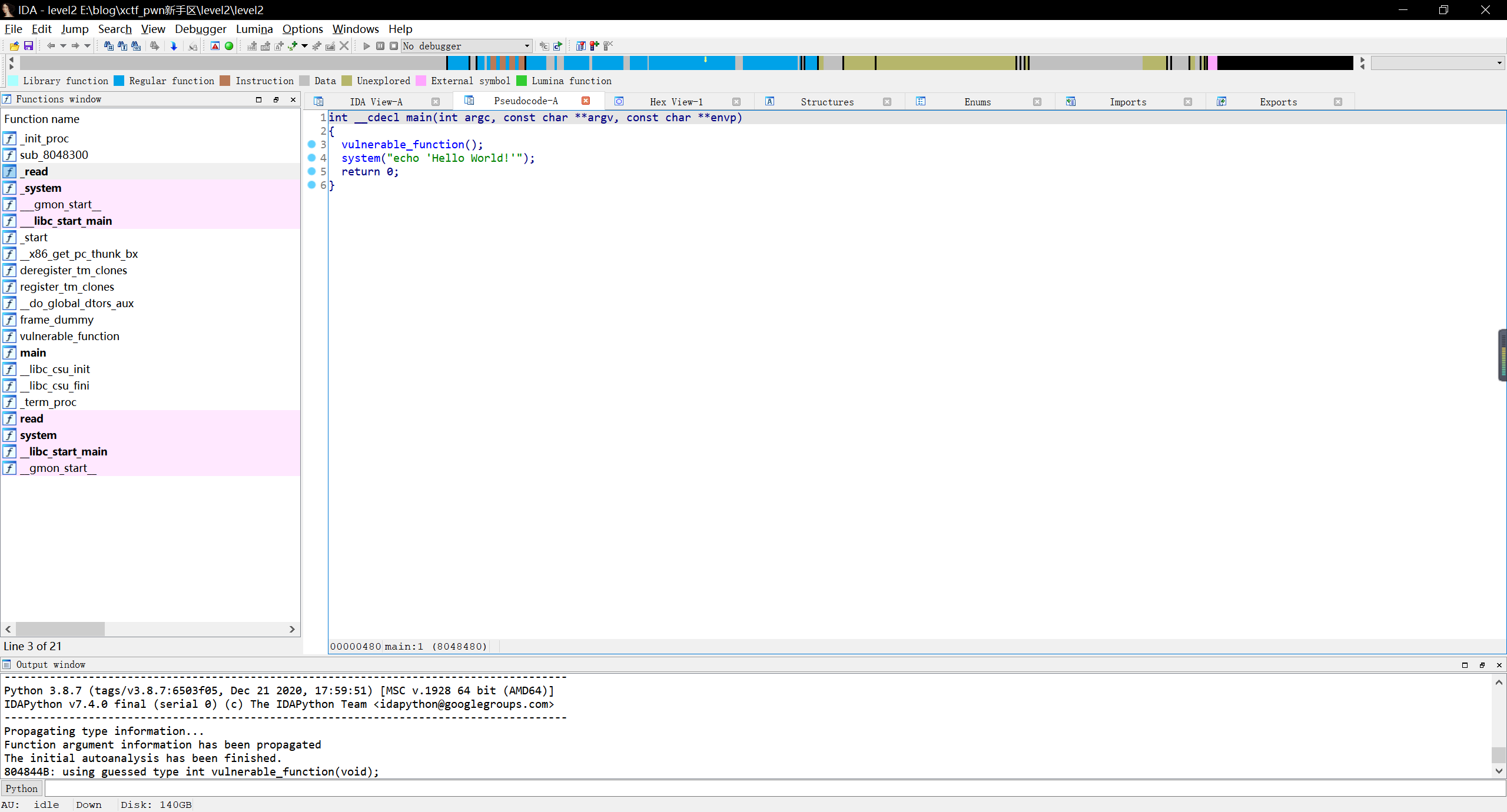1507x812 pixels.
Task: Click the green circle toolbar icon
Action: (229, 46)
